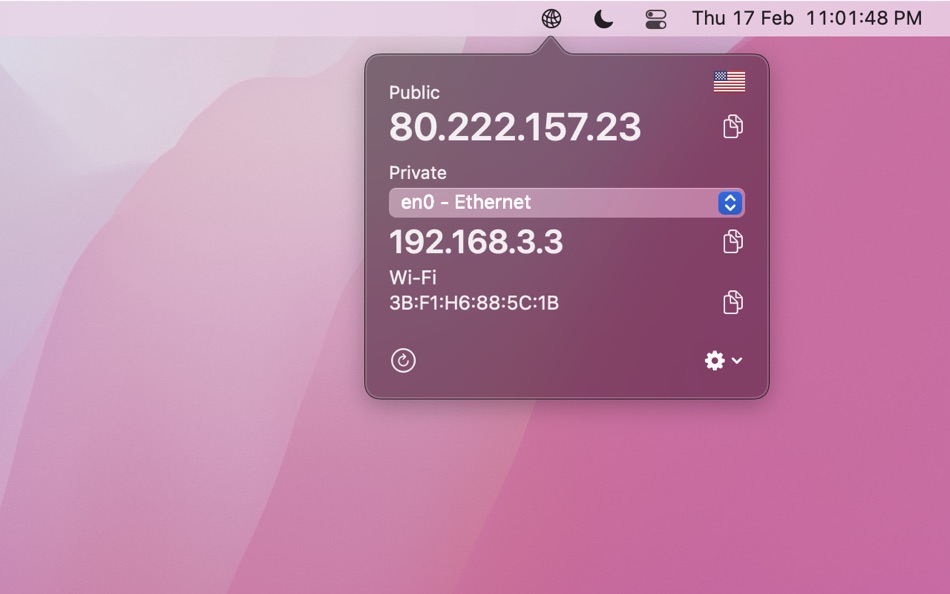Click the Private label

[418, 173]
